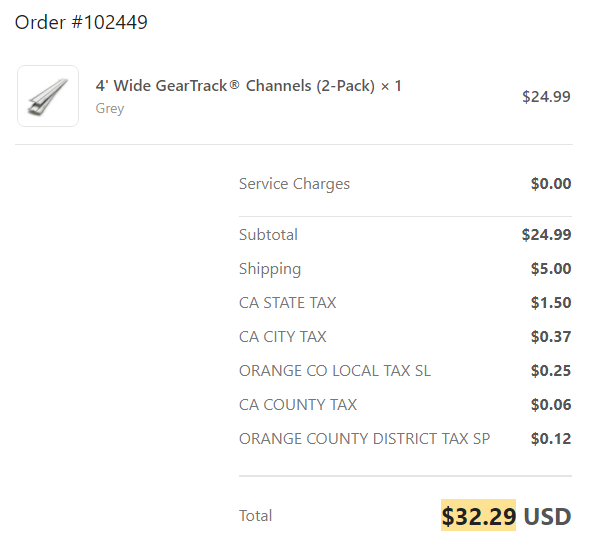Click the $24.99 product line price
590x539 pixels.
[546, 97]
